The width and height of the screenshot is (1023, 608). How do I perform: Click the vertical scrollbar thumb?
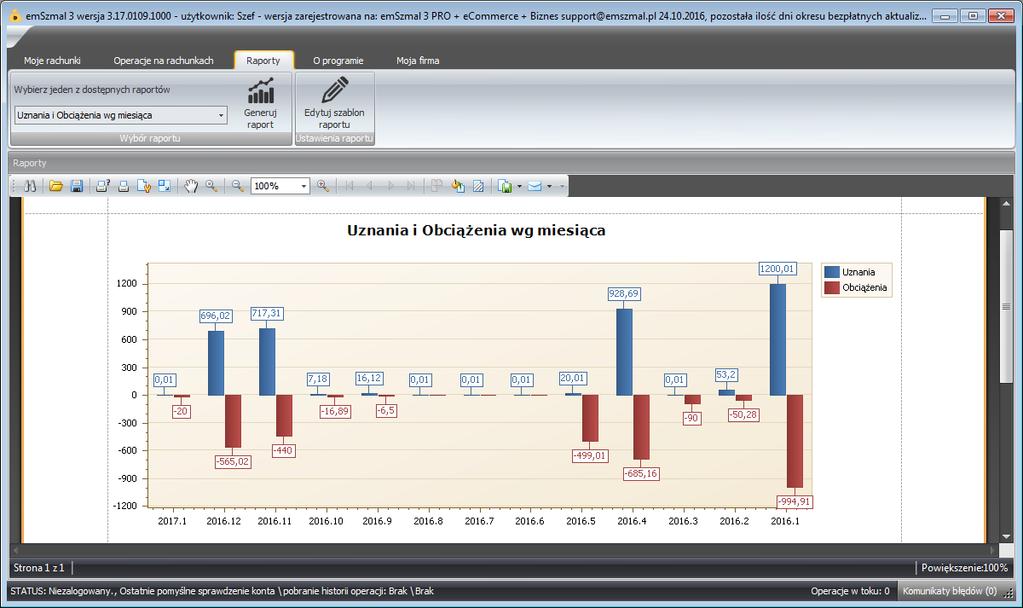coord(1006,306)
